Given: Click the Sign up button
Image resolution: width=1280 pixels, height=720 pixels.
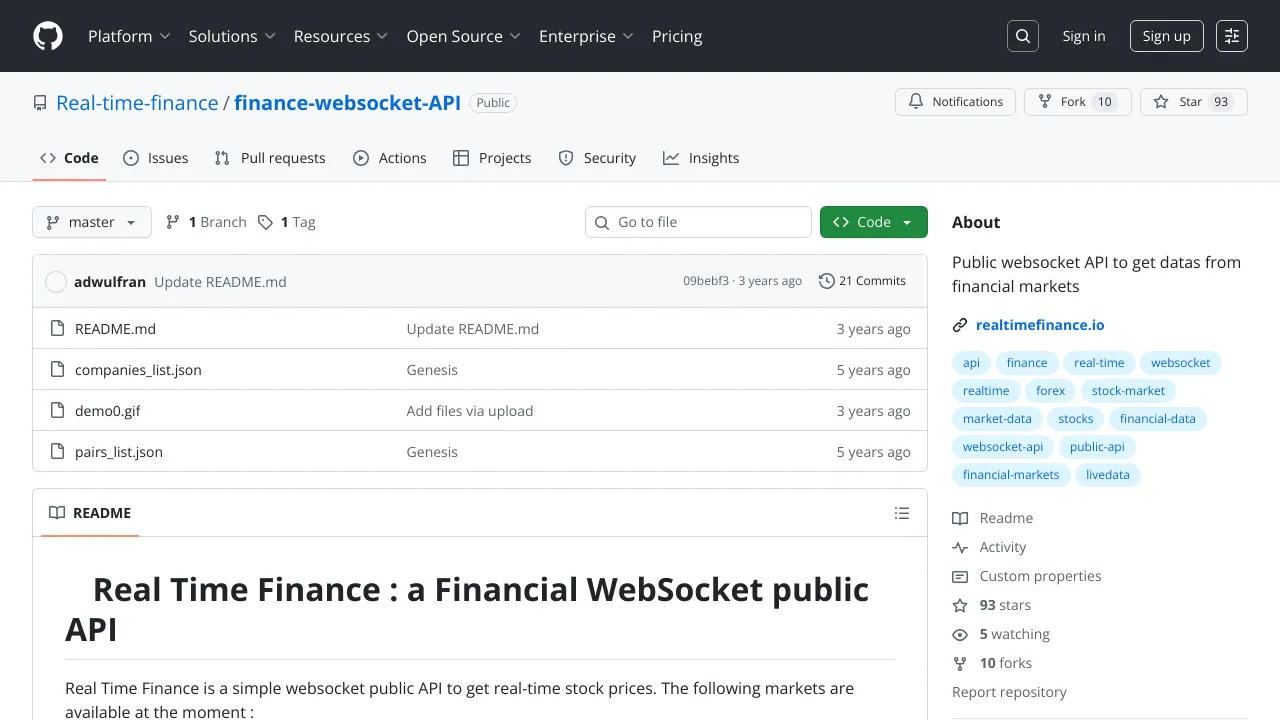Looking at the screenshot, I should 1167,36.
